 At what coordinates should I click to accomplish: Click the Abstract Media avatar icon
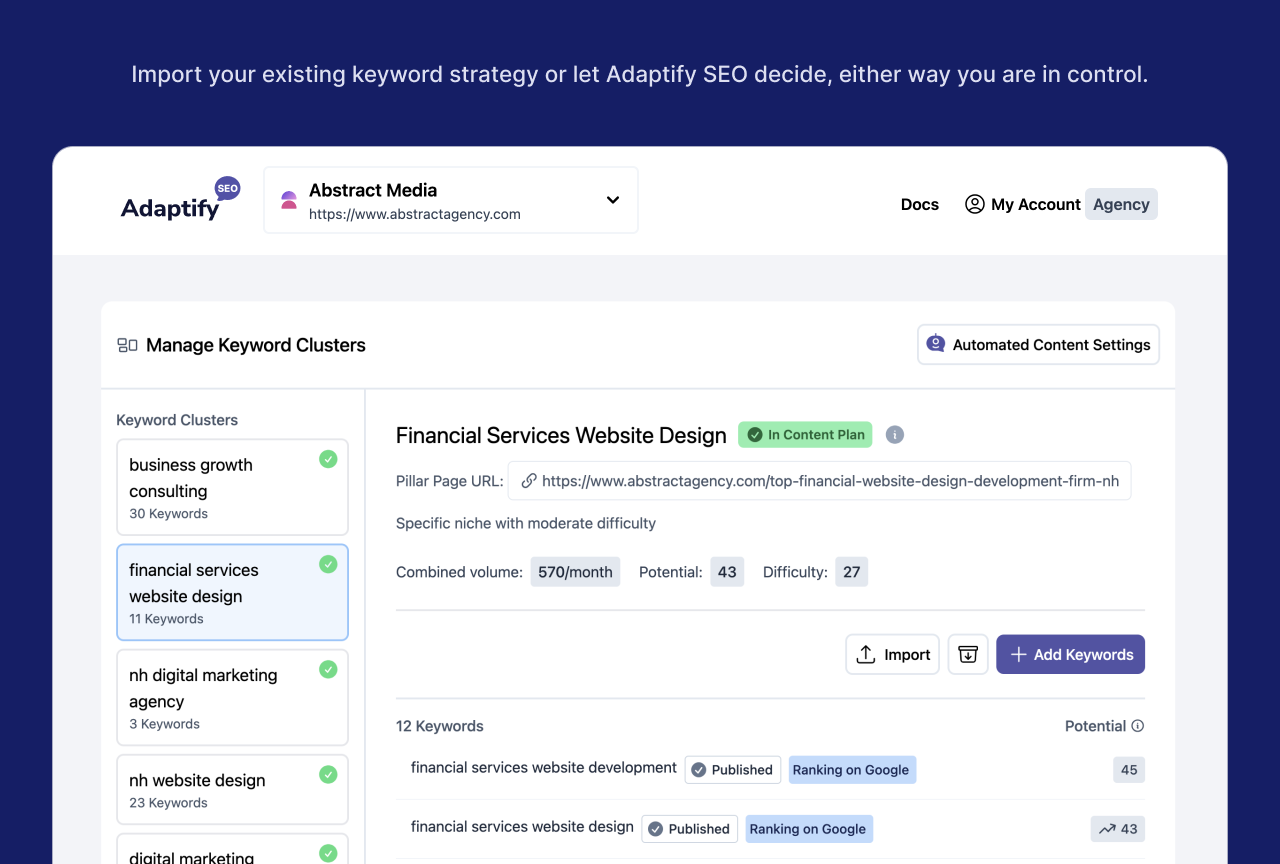[288, 199]
